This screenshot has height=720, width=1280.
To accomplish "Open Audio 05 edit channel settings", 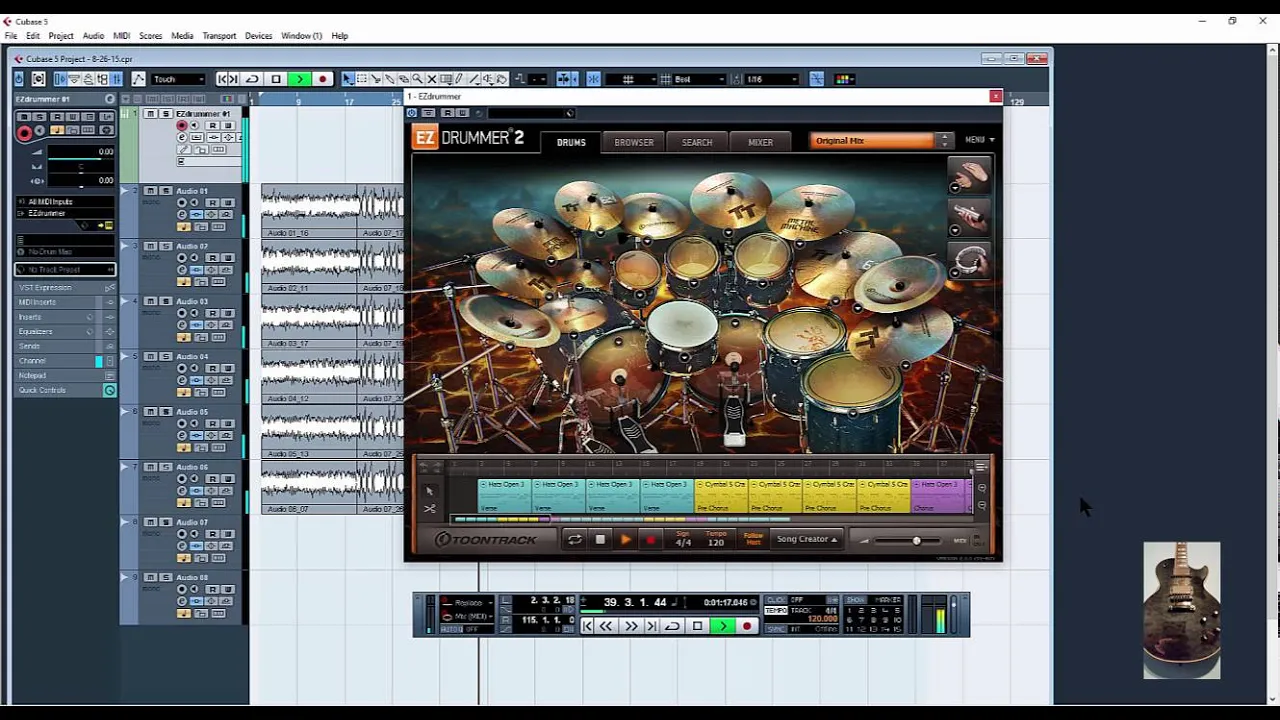I will coord(182,434).
